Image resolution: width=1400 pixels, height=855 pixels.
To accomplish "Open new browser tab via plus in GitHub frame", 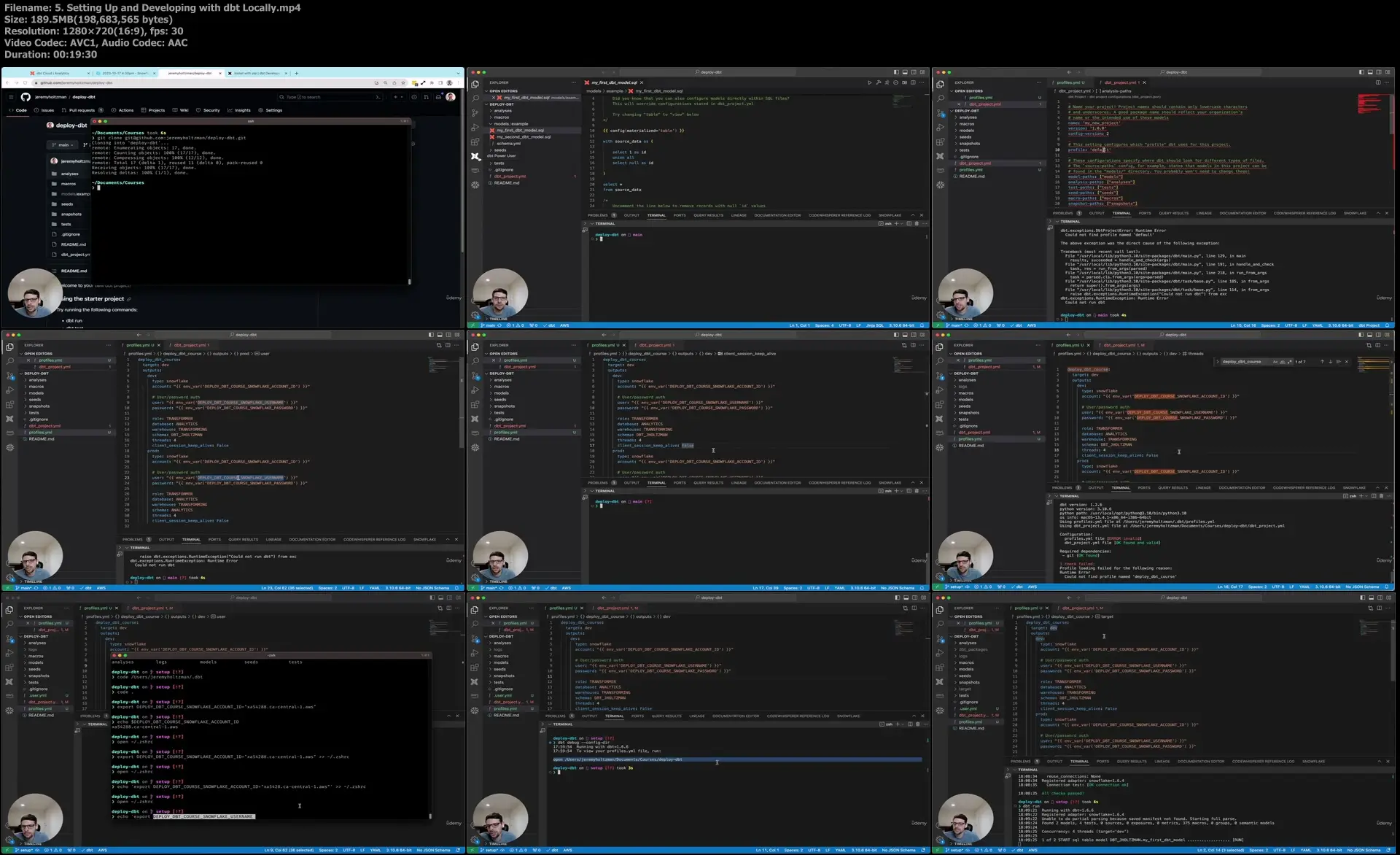I will coord(297,73).
